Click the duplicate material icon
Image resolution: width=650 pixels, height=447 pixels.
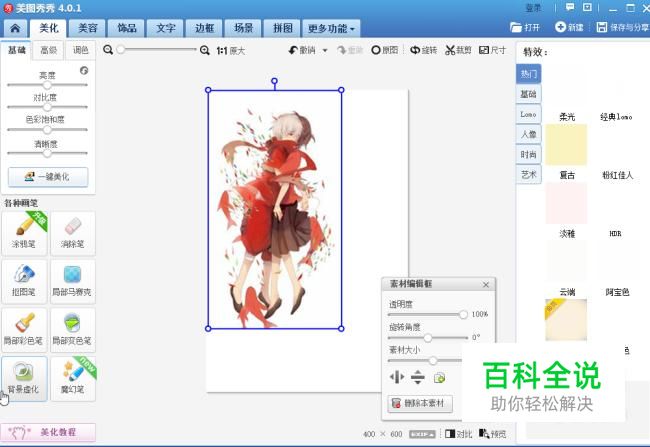[x=439, y=378]
